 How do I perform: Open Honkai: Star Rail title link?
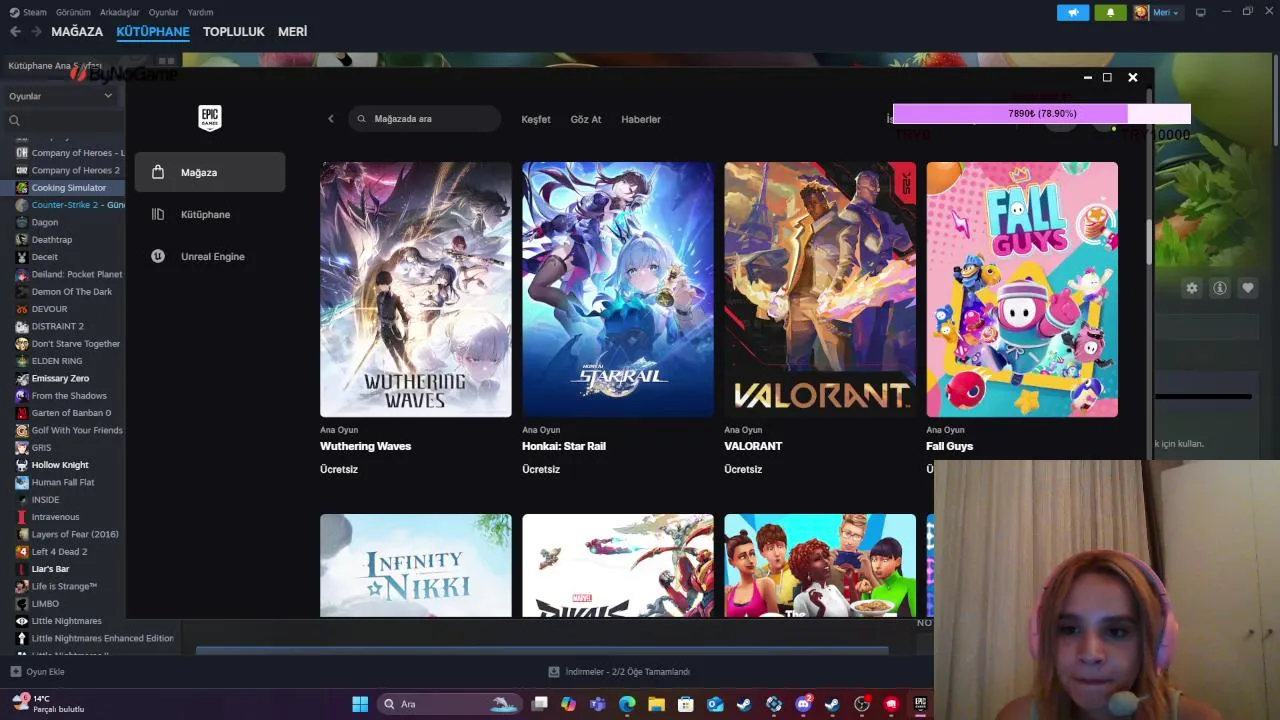564,446
